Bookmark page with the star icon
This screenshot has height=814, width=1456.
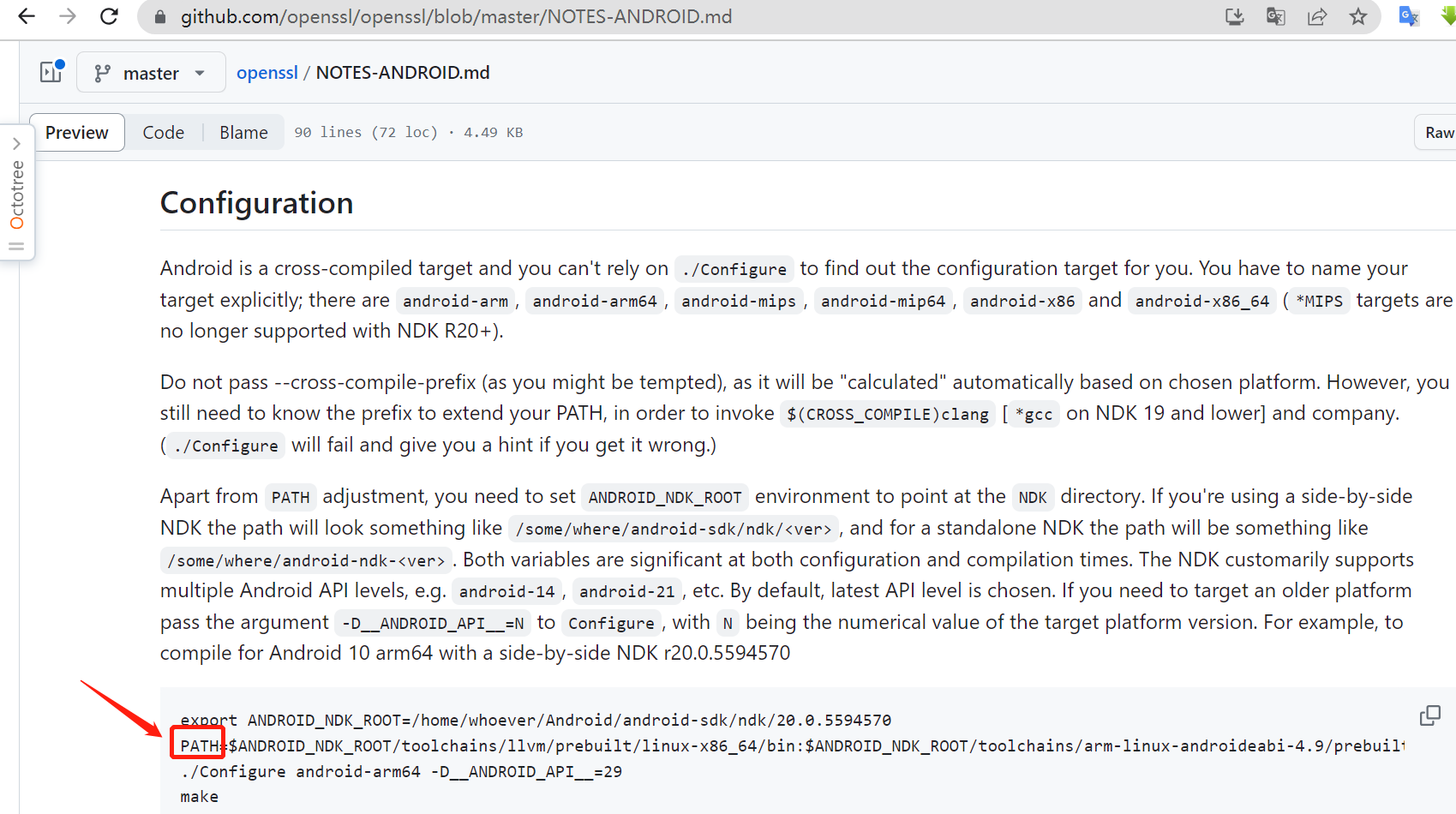pos(1358,16)
